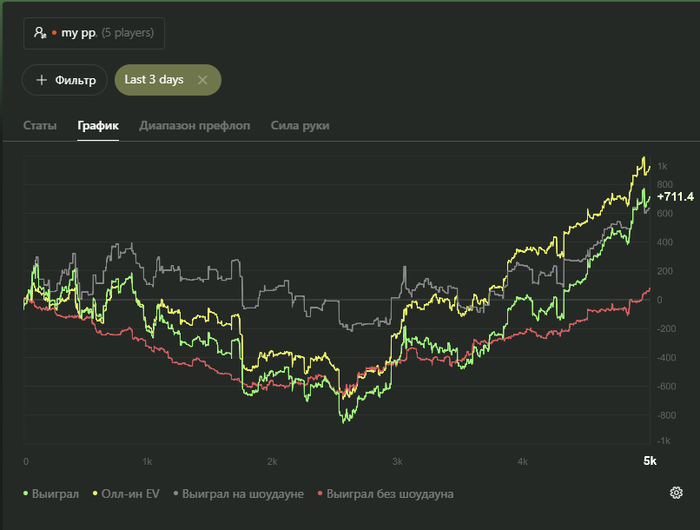Switch to the Статы tab
The width and height of the screenshot is (700, 530).
point(40,126)
